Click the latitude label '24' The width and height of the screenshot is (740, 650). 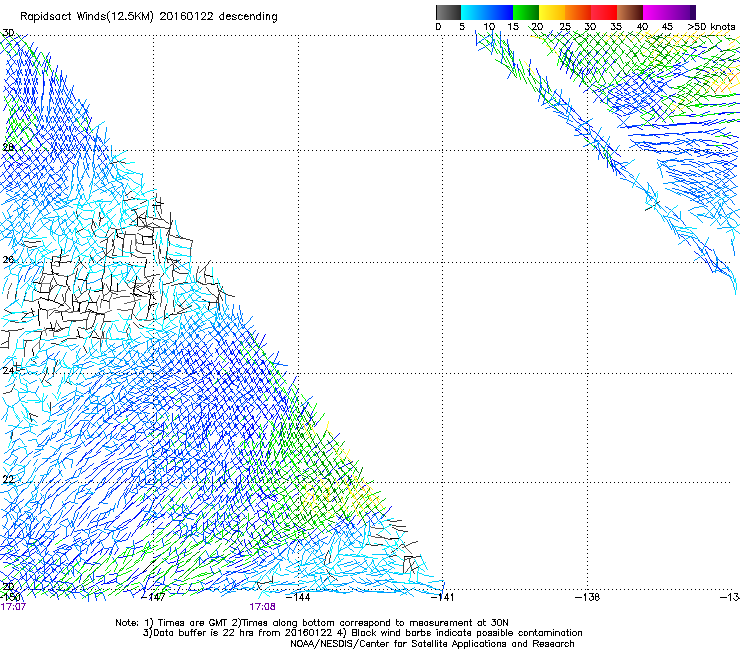(x=8, y=371)
